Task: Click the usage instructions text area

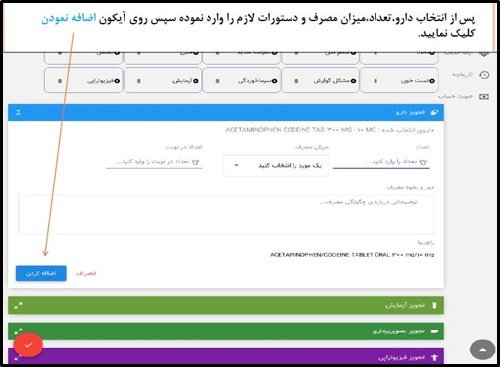Action: click(226, 215)
